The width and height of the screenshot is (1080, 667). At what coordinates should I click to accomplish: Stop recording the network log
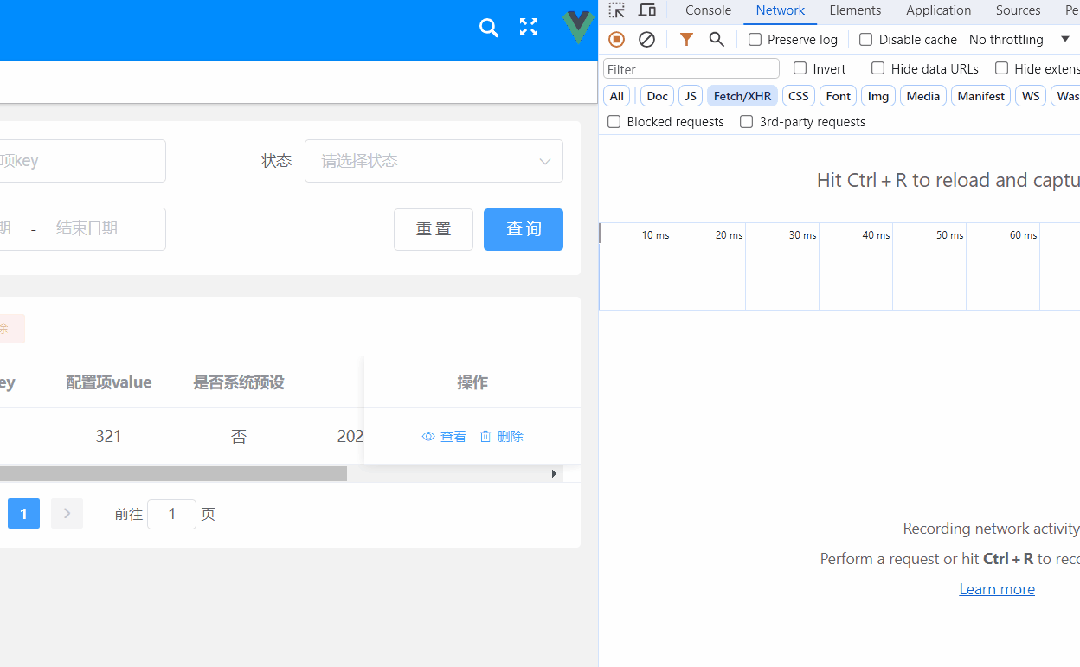click(x=617, y=39)
